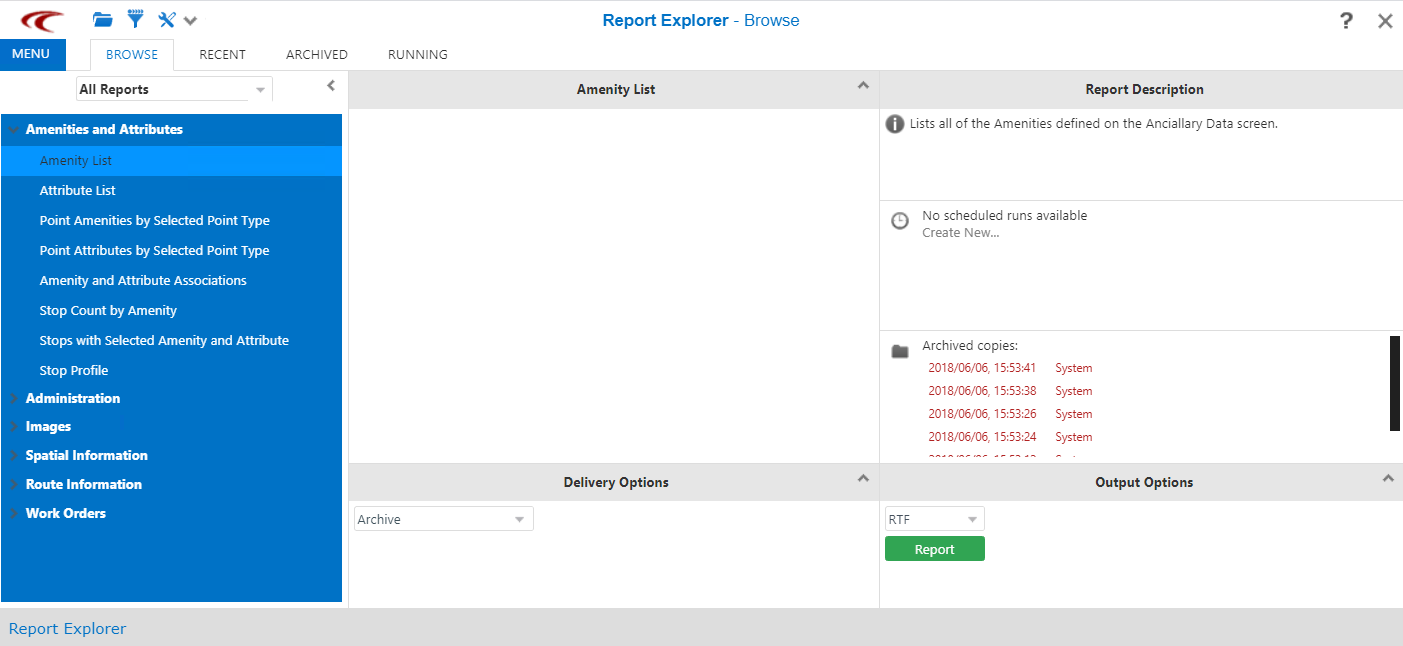
Task: Click the folder icon beside Archived copies
Action: tap(899, 351)
